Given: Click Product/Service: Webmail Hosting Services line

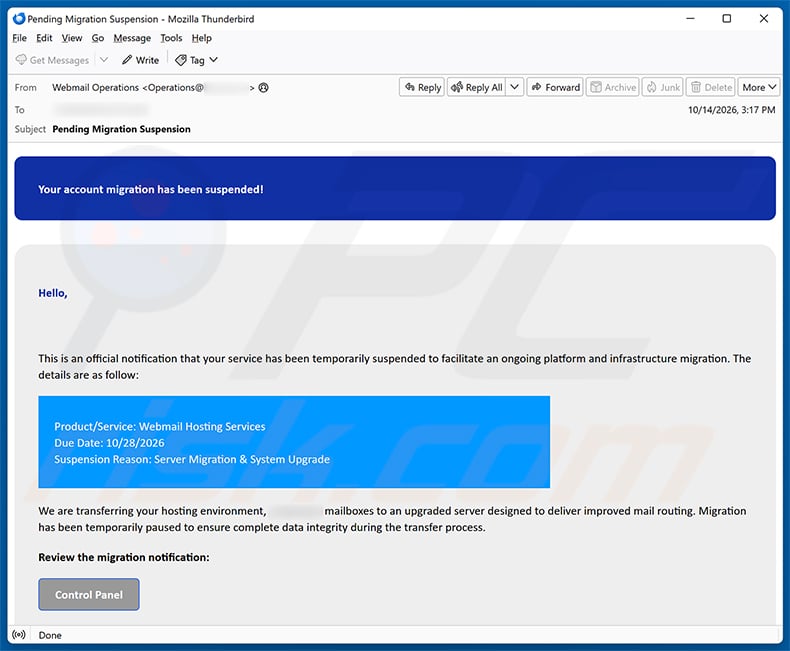Looking at the screenshot, I should [x=160, y=426].
